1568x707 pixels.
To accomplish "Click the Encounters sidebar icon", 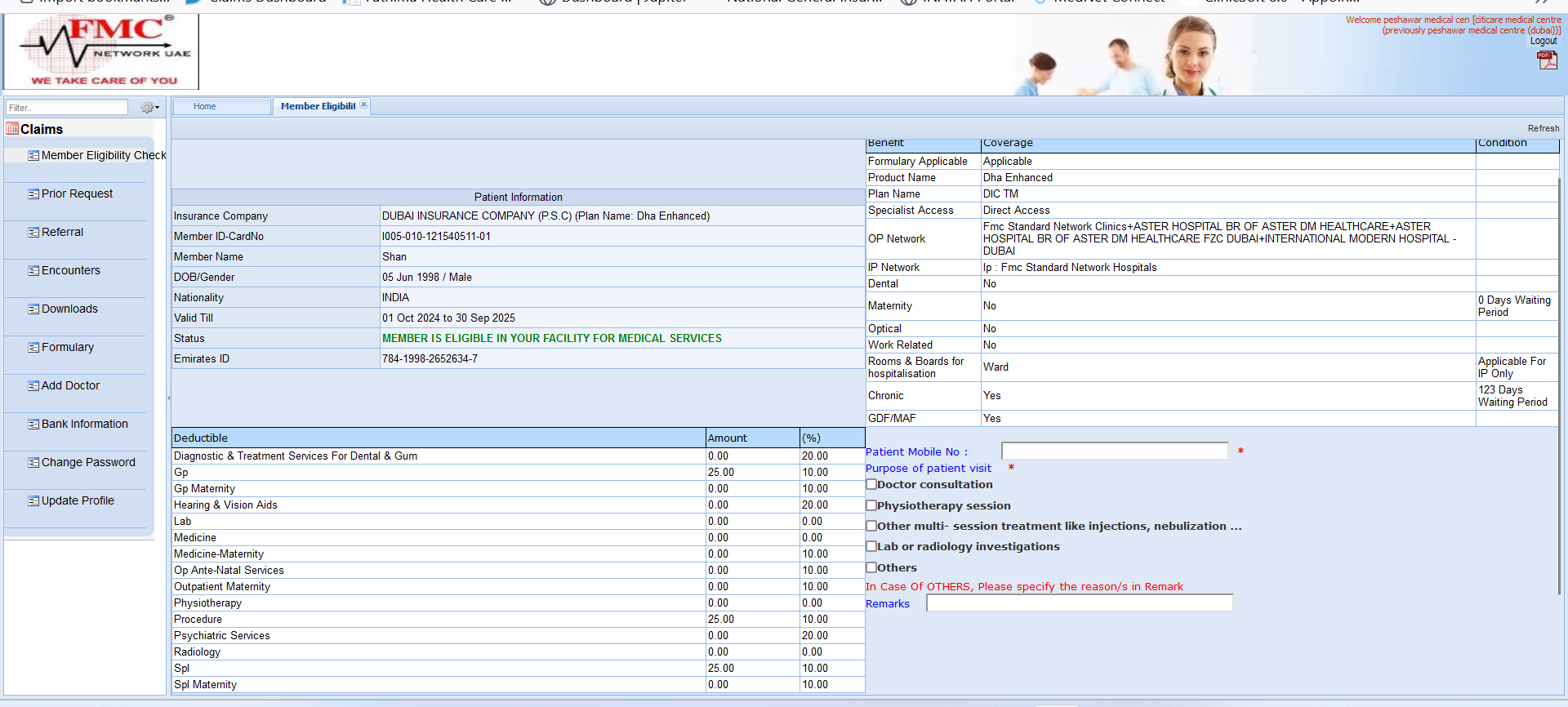I will pyautogui.click(x=33, y=271).
